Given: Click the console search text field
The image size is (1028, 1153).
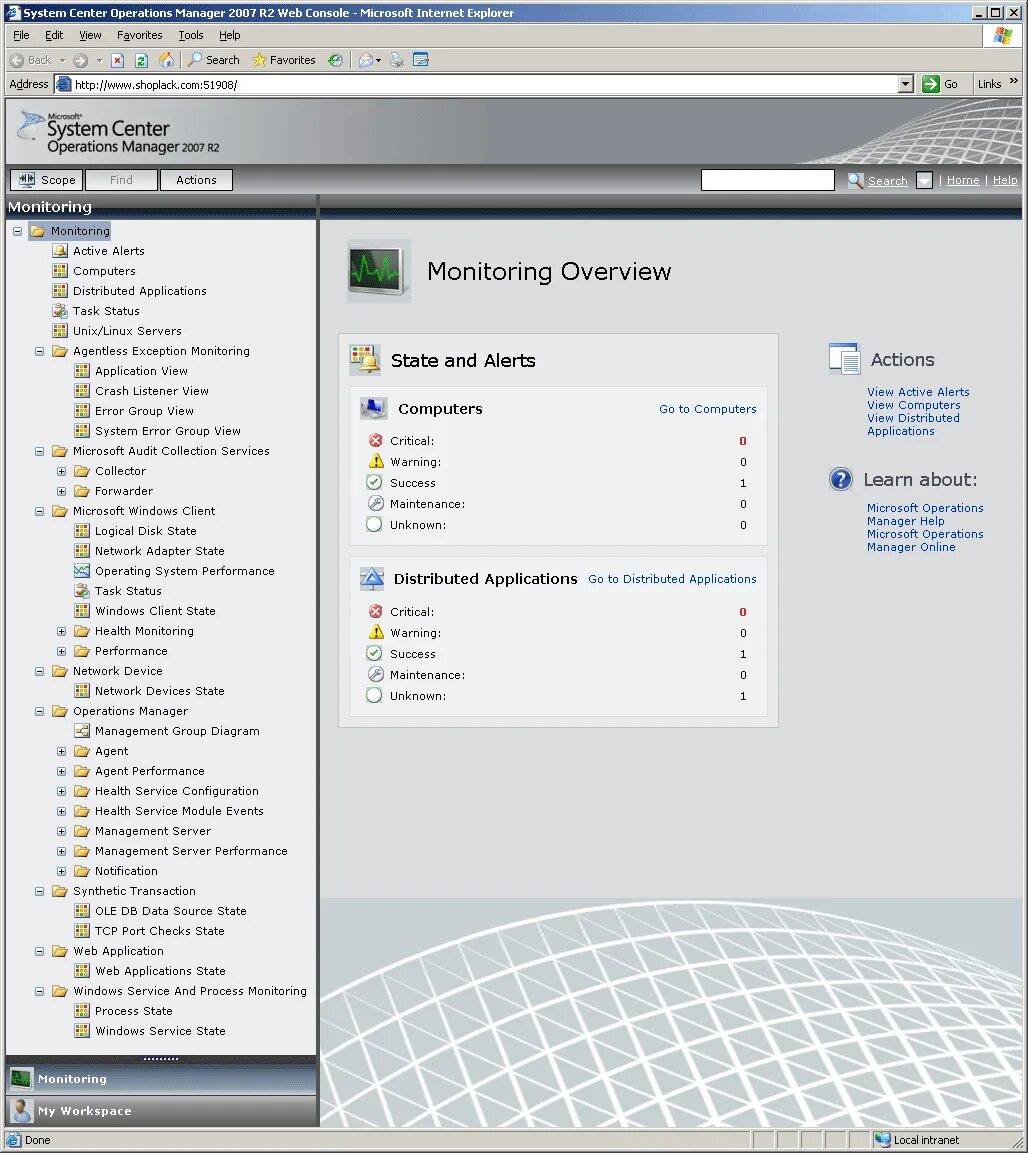Looking at the screenshot, I should click(768, 180).
